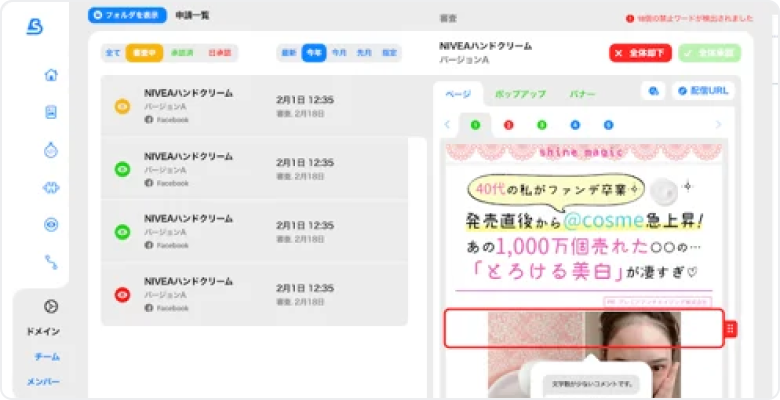Click the forbidden-word detected warning text

pos(695,19)
